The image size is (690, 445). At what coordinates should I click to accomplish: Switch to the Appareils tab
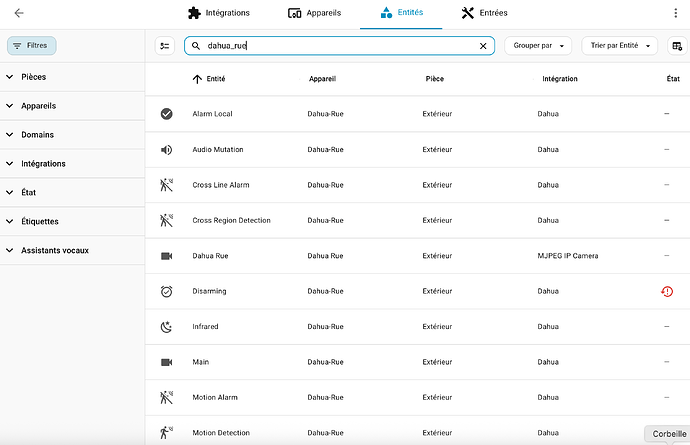coord(314,13)
